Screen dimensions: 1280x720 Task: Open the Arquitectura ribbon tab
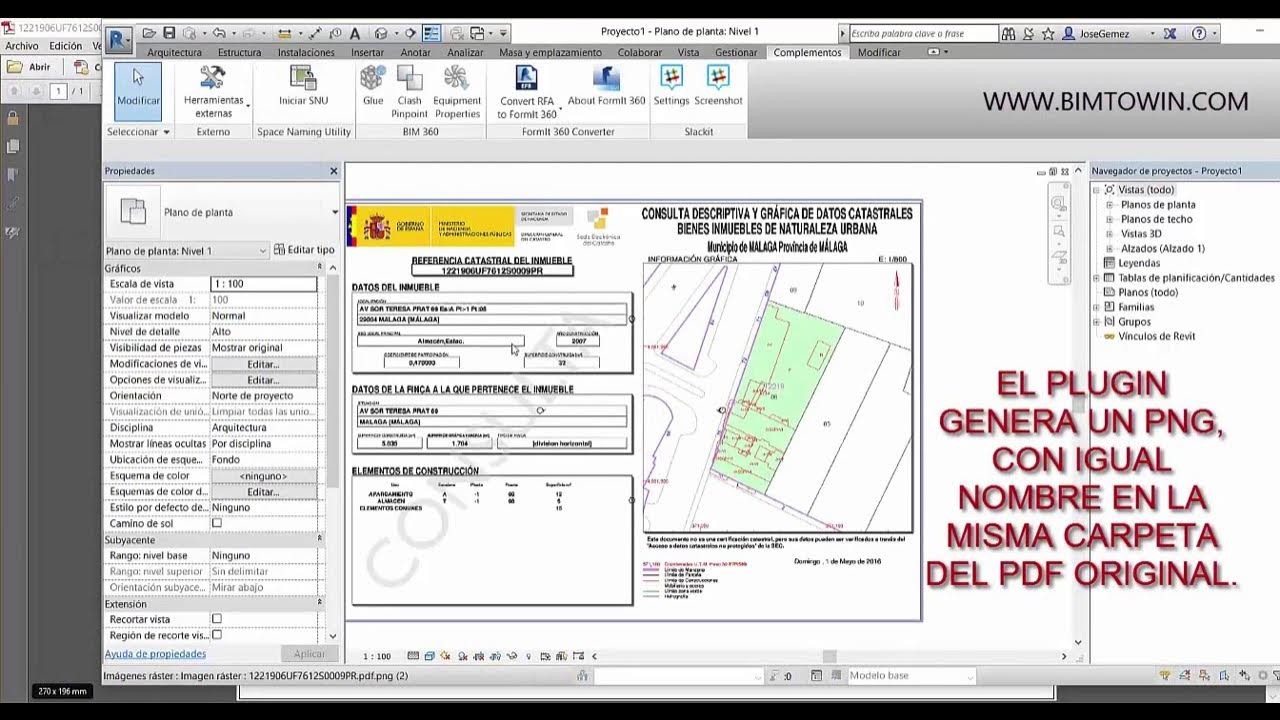(174, 52)
